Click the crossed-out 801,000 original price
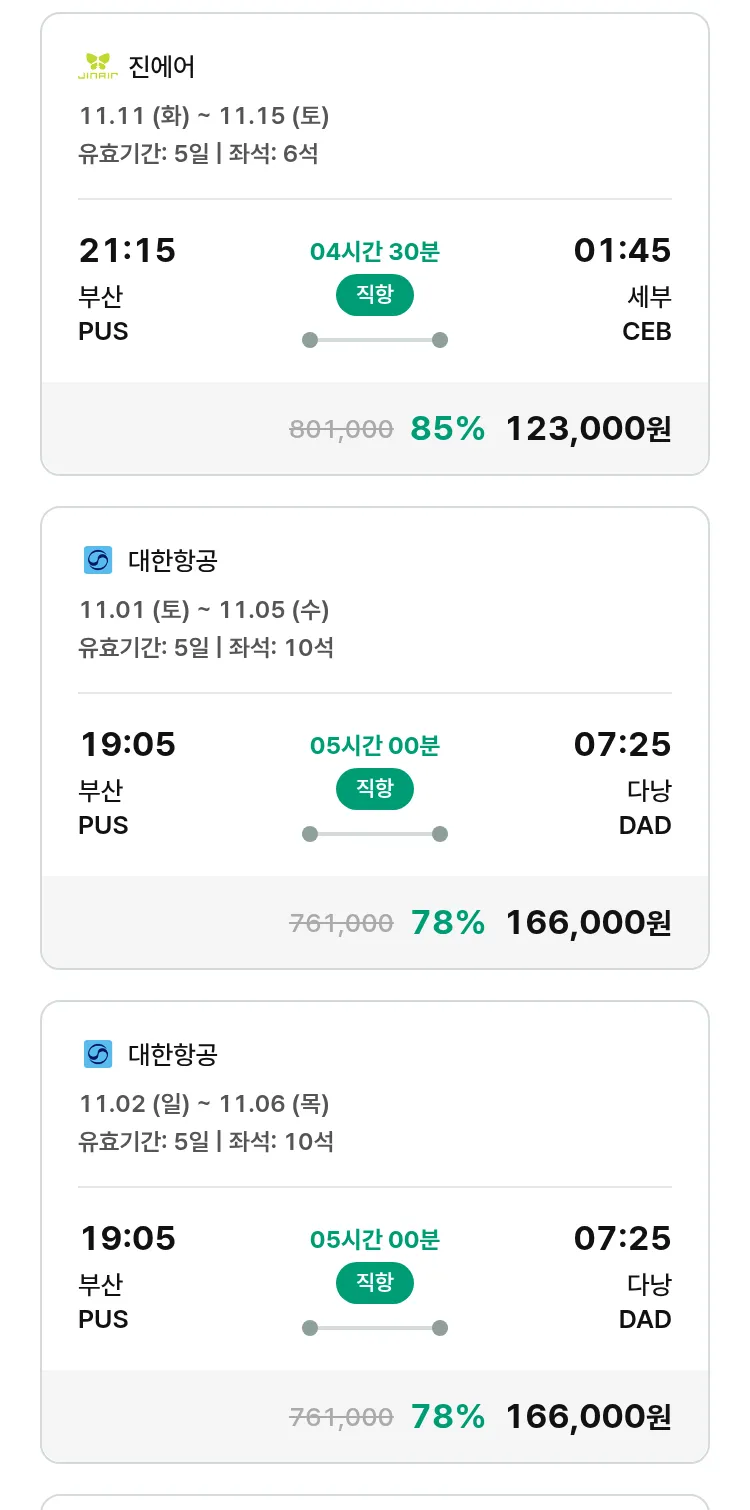 click(x=341, y=430)
